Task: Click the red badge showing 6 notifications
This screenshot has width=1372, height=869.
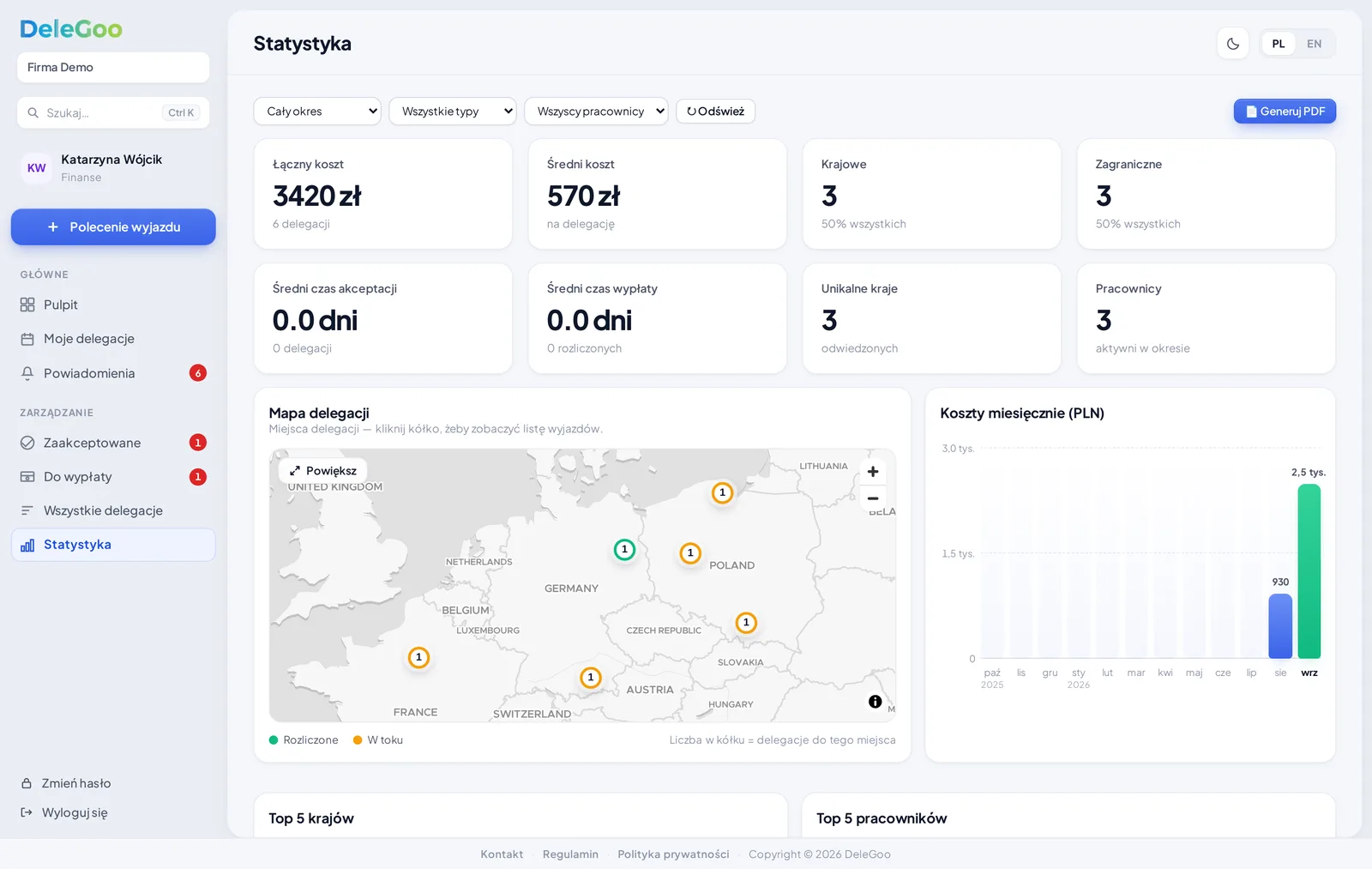Action: [198, 373]
